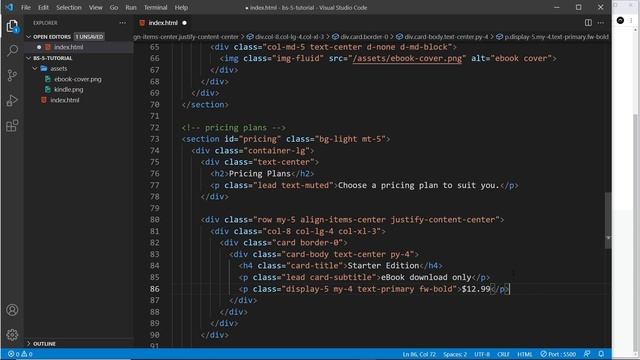Click the errors and warnings status indicator
The height and width of the screenshot is (360, 640).
[20, 354]
